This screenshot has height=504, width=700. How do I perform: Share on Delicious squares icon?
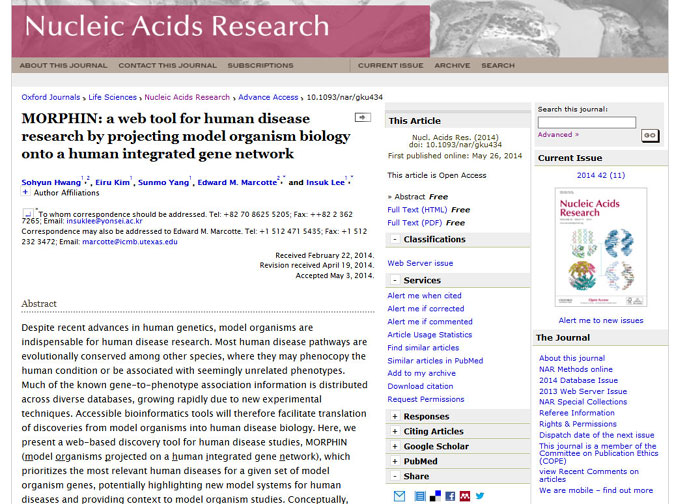point(435,496)
